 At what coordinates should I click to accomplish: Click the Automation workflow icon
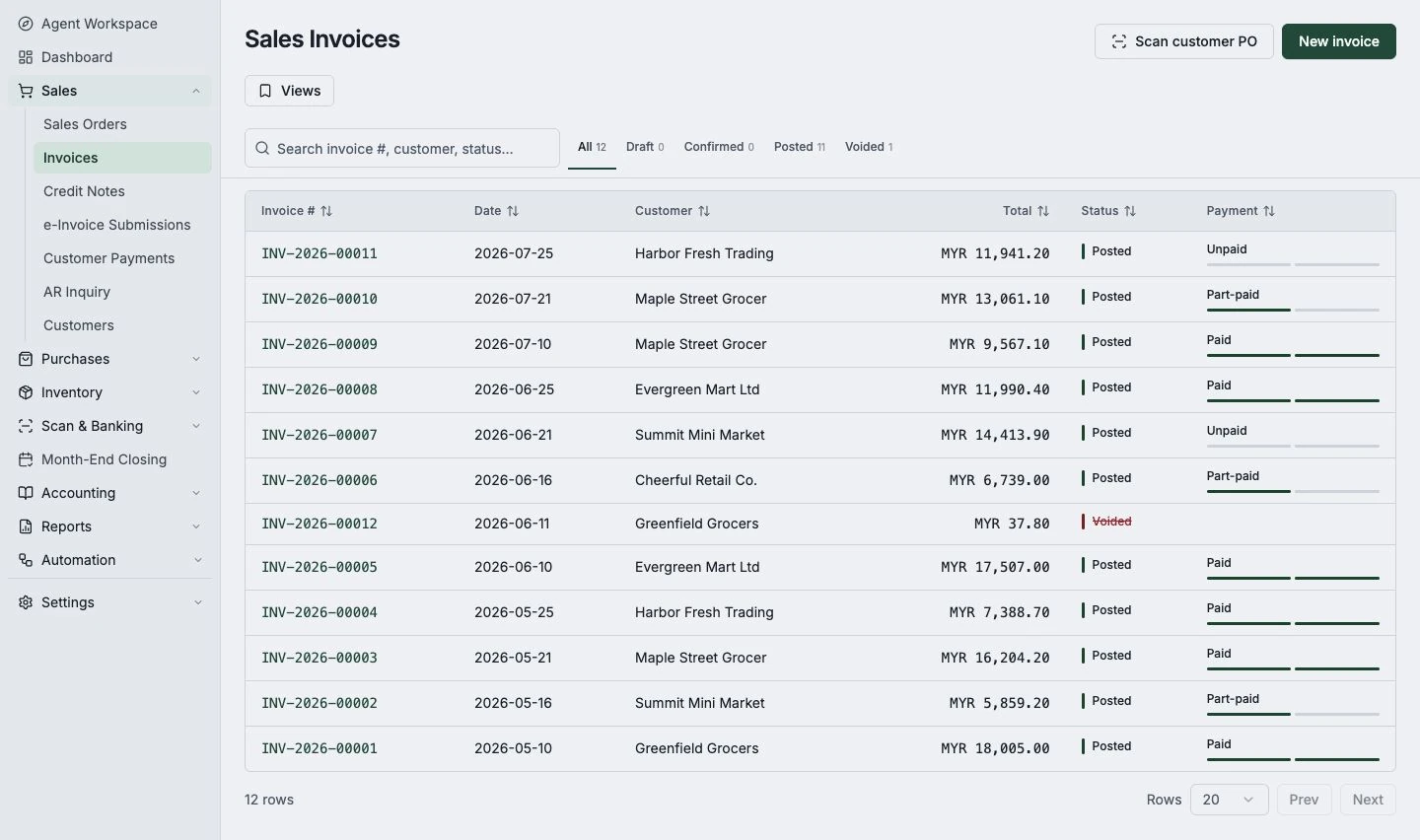(26, 560)
